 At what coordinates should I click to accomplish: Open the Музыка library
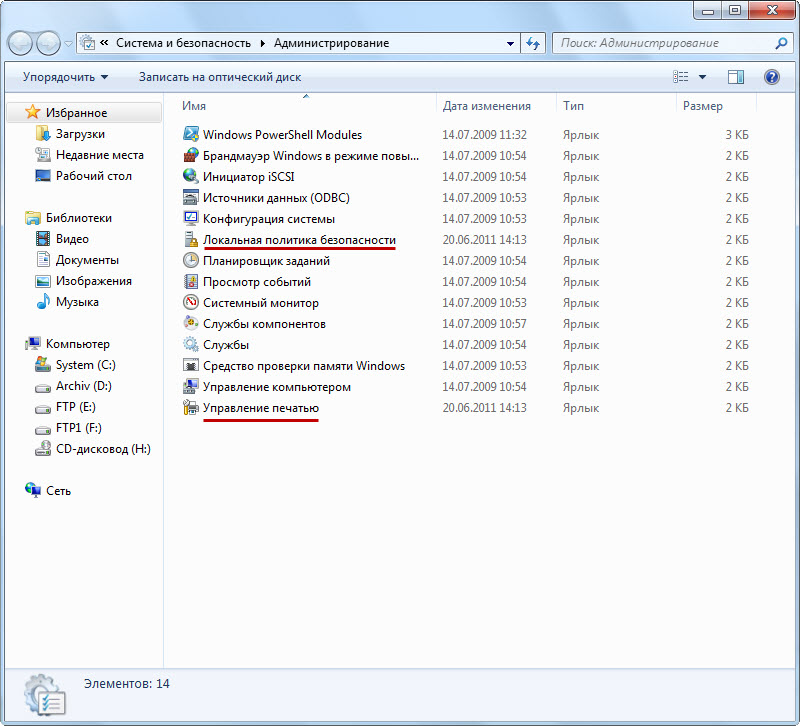[x=77, y=302]
